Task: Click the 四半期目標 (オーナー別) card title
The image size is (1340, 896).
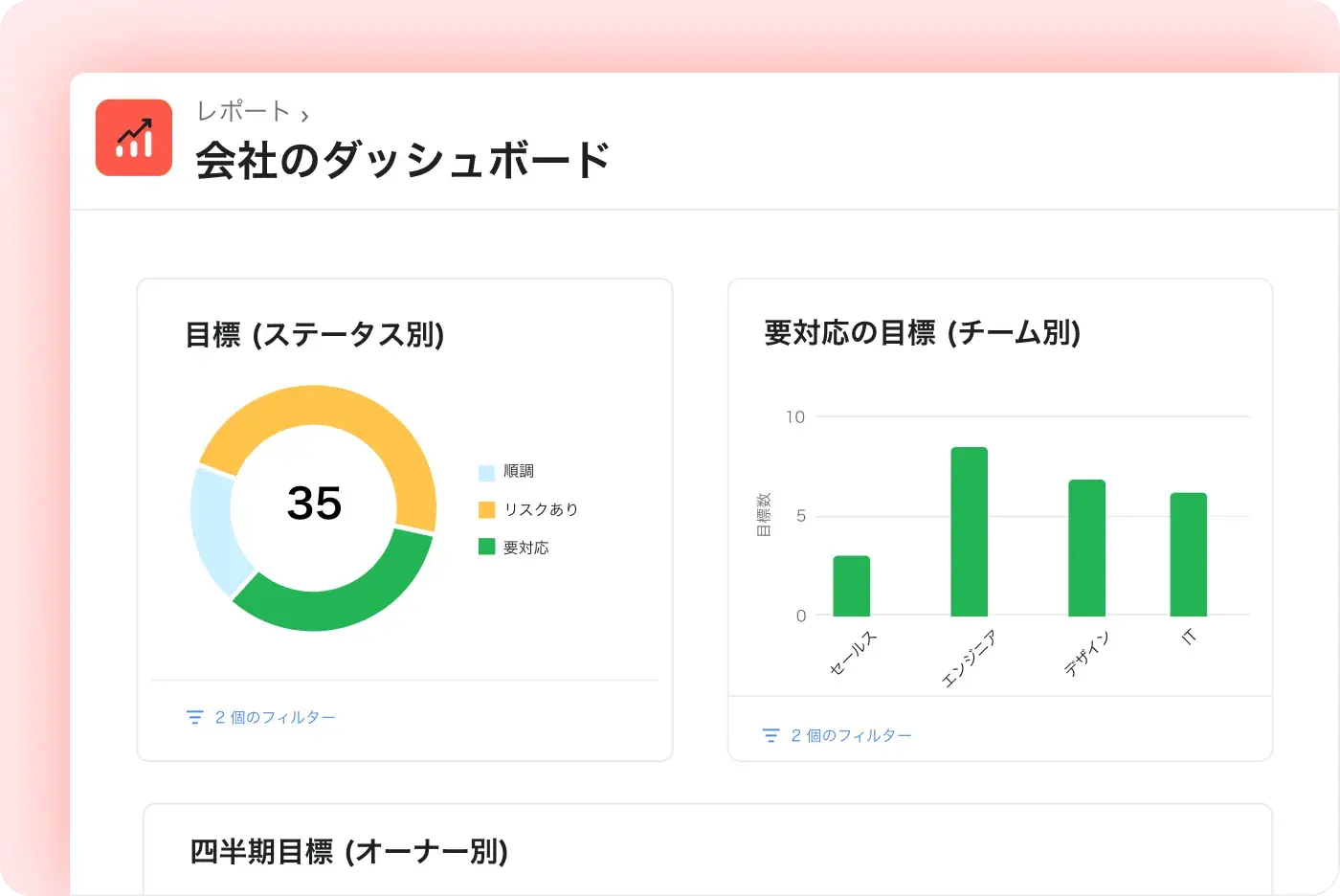Action: click(x=349, y=851)
